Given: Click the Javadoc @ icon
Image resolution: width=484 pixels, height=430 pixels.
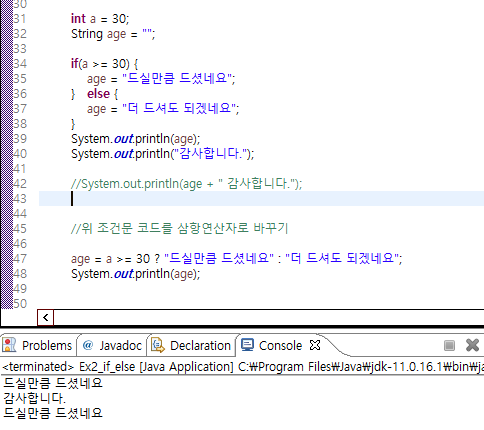Looking at the screenshot, I should (x=88, y=345).
